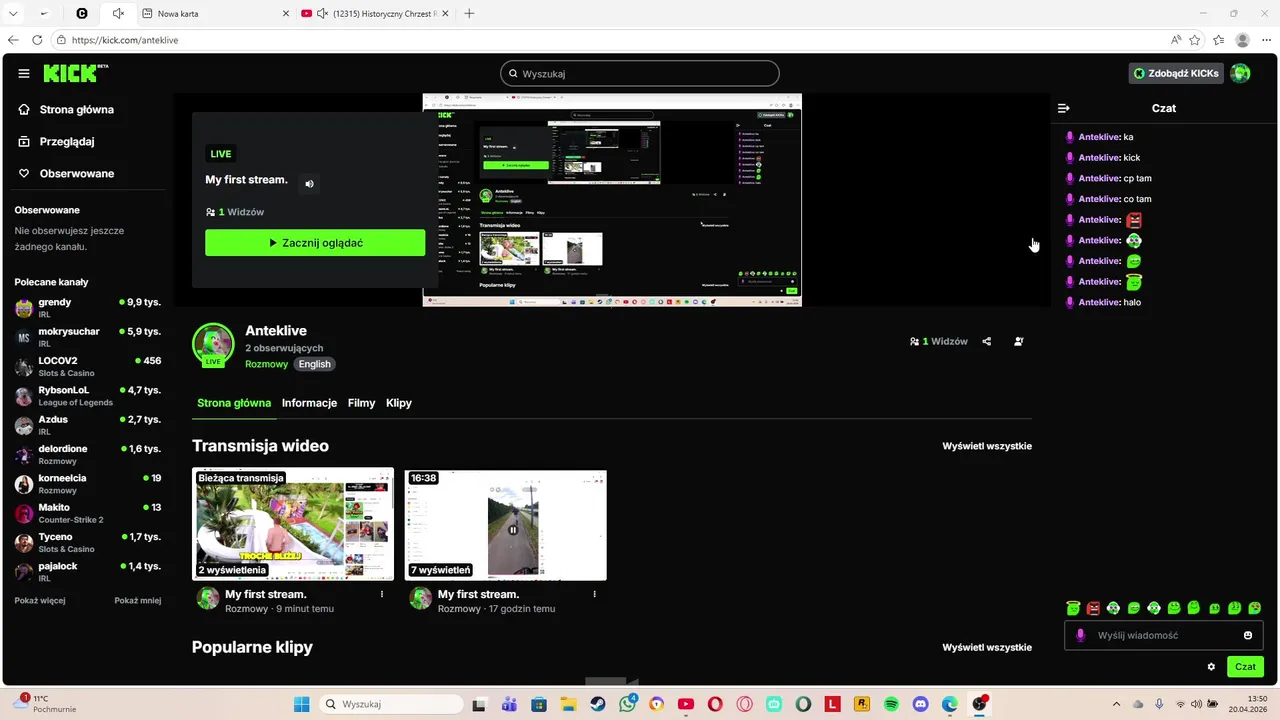
Task: Open browser read aloud icon
Action: (x=1176, y=40)
